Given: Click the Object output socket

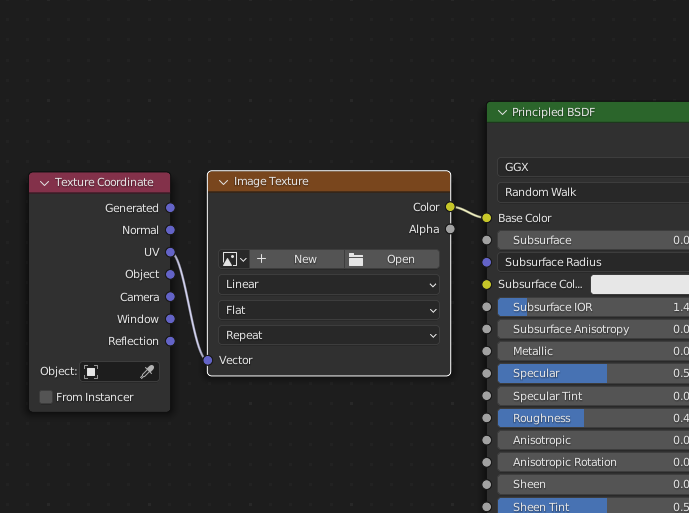Looking at the screenshot, I should [x=170, y=274].
